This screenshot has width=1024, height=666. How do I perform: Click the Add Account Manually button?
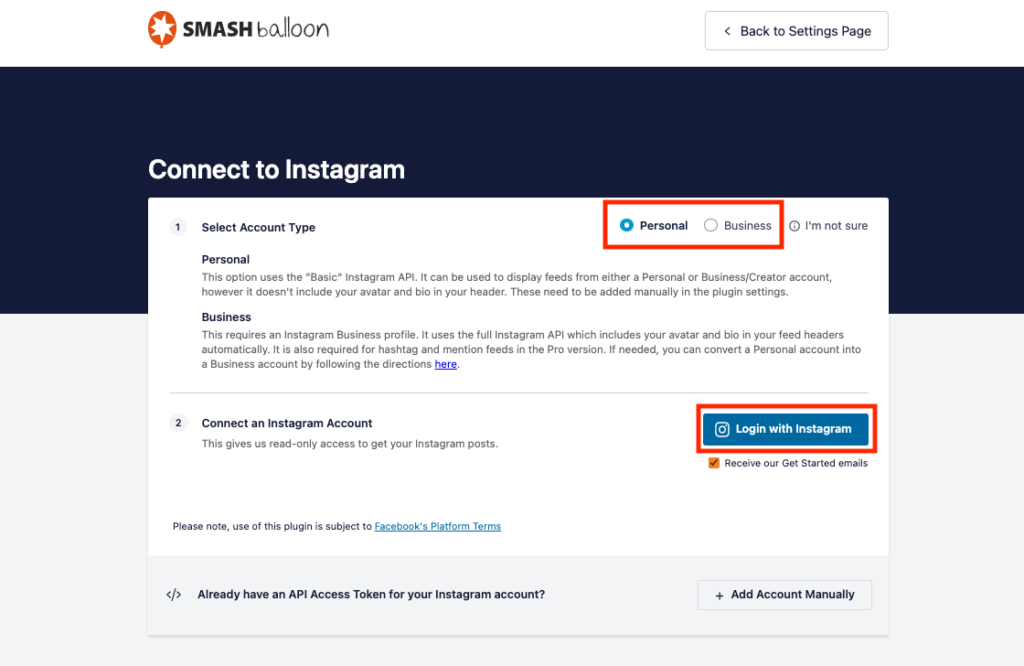click(784, 594)
